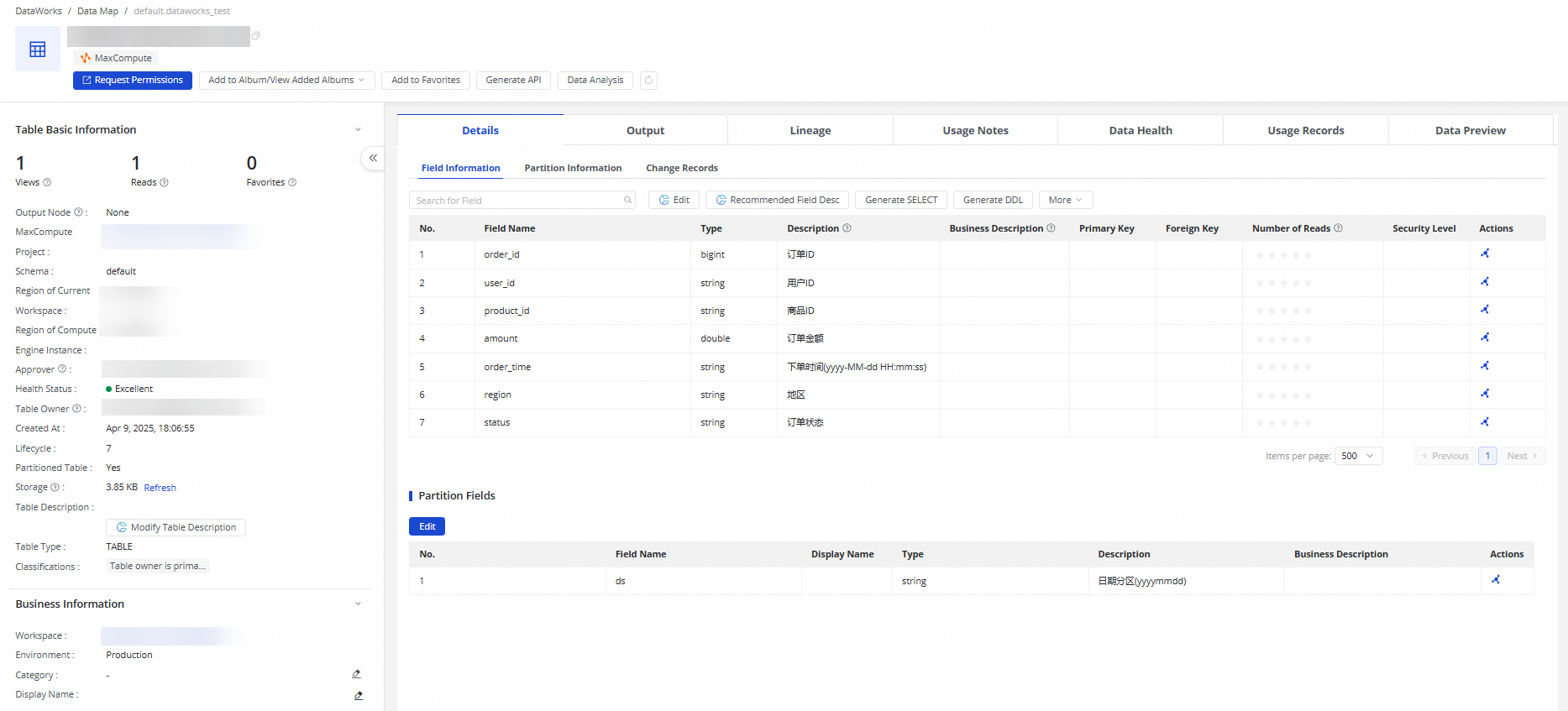Viewport: 1568px width, 711px height.
Task: Click the star rating in order_id row
Action: (1283, 255)
